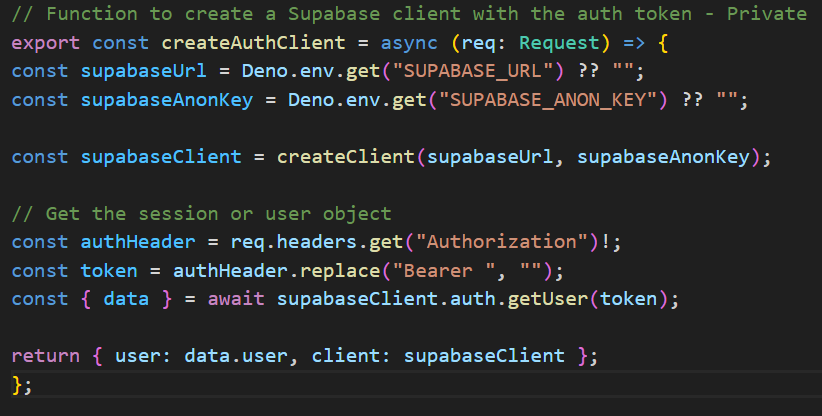Click the 'async' keyword

[x=409, y=43]
